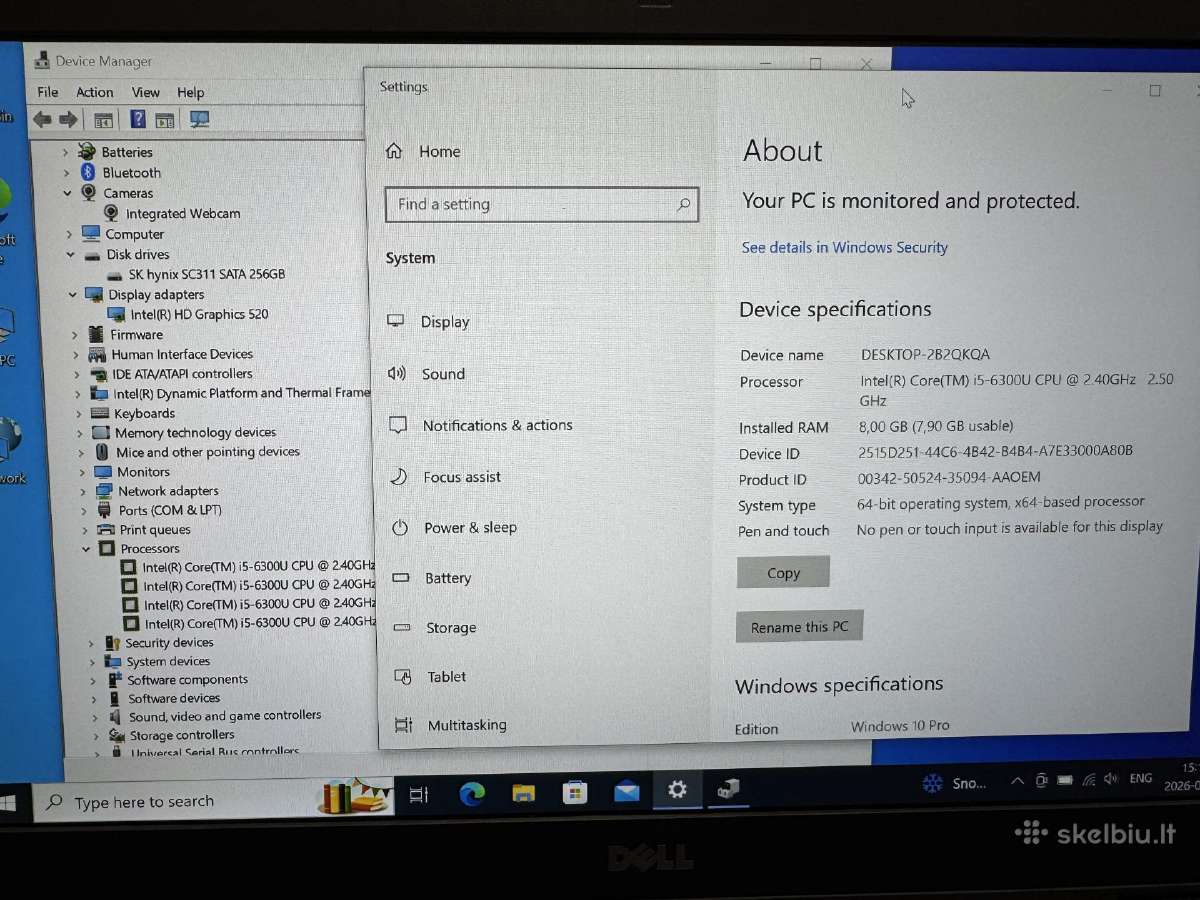Click the scan hardware monitor toolbar icon
1200x900 pixels.
tap(199, 120)
